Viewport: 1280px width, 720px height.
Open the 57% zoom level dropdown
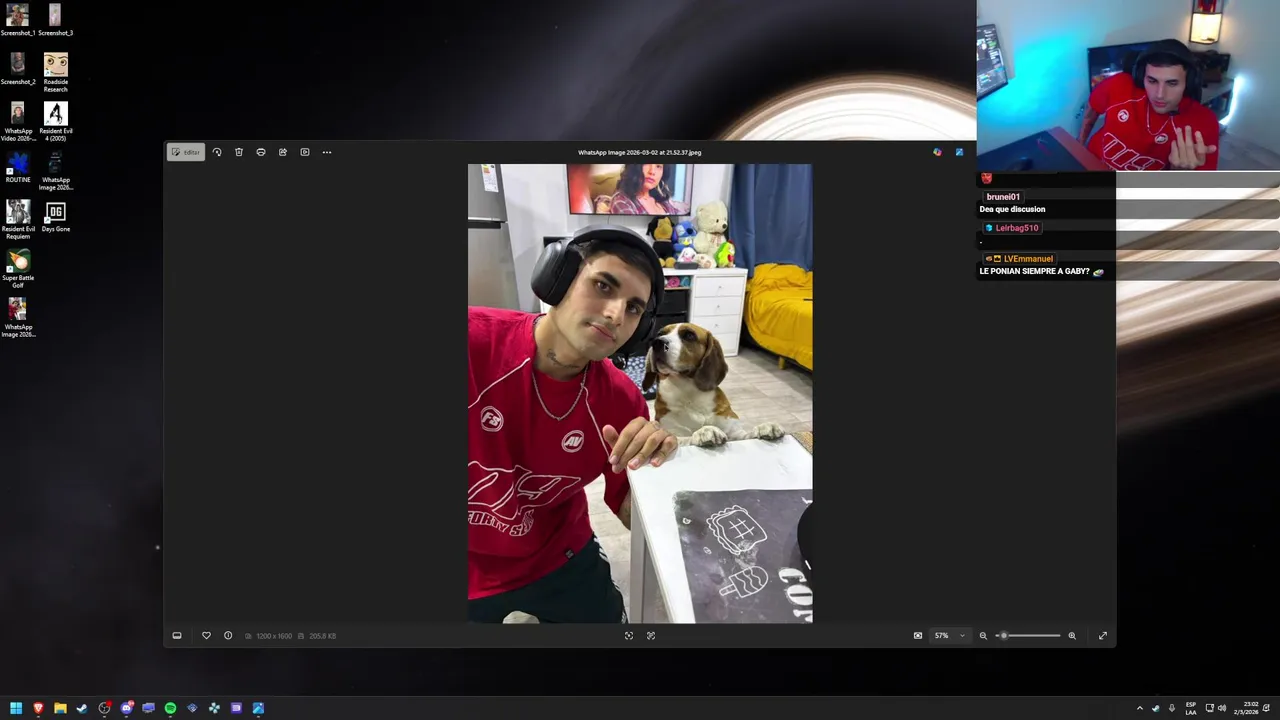click(x=950, y=636)
